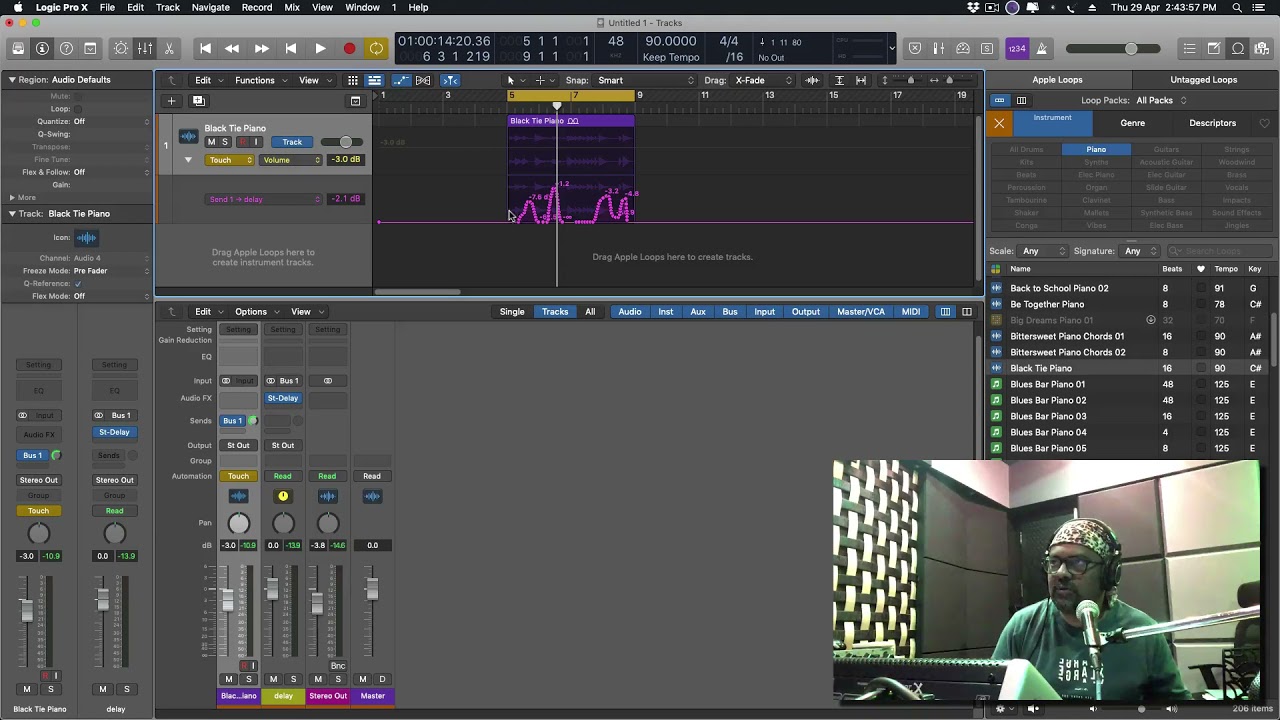
Task: Solo the Black Tie Piano track header
Action: [225, 142]
